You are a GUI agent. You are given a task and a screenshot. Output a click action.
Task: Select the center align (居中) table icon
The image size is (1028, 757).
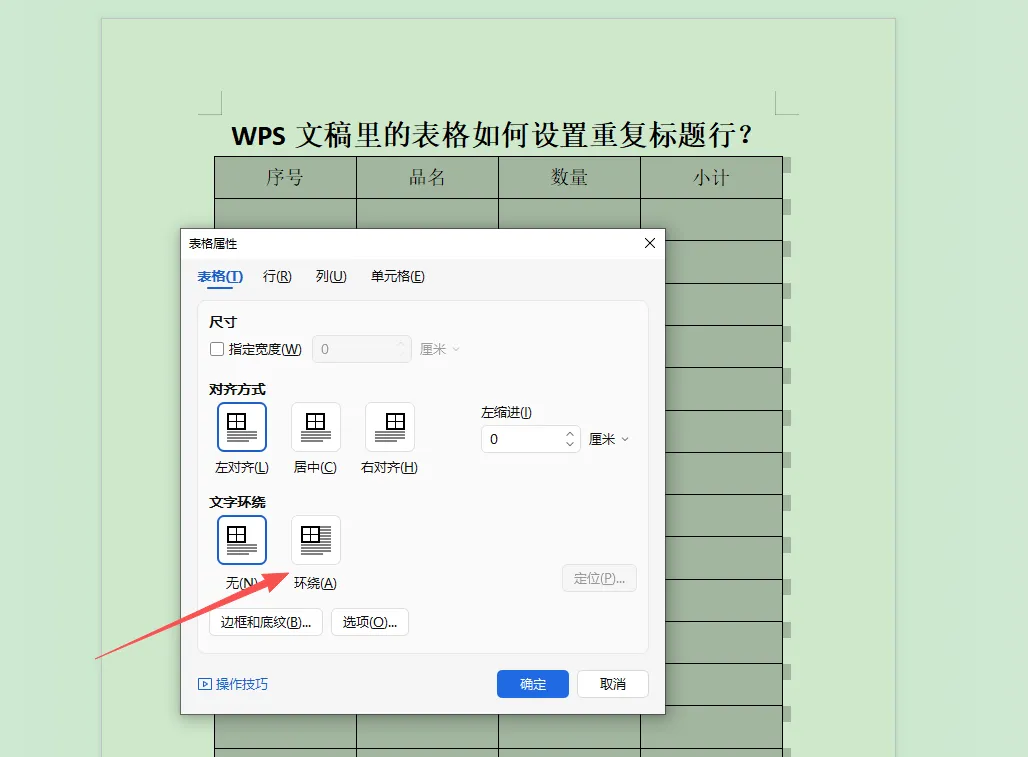315,427
